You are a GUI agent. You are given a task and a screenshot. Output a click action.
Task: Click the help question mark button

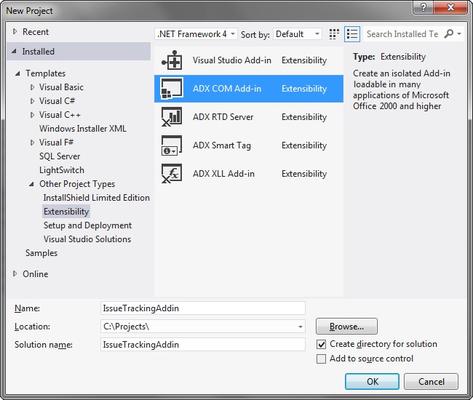click(424, 7)
